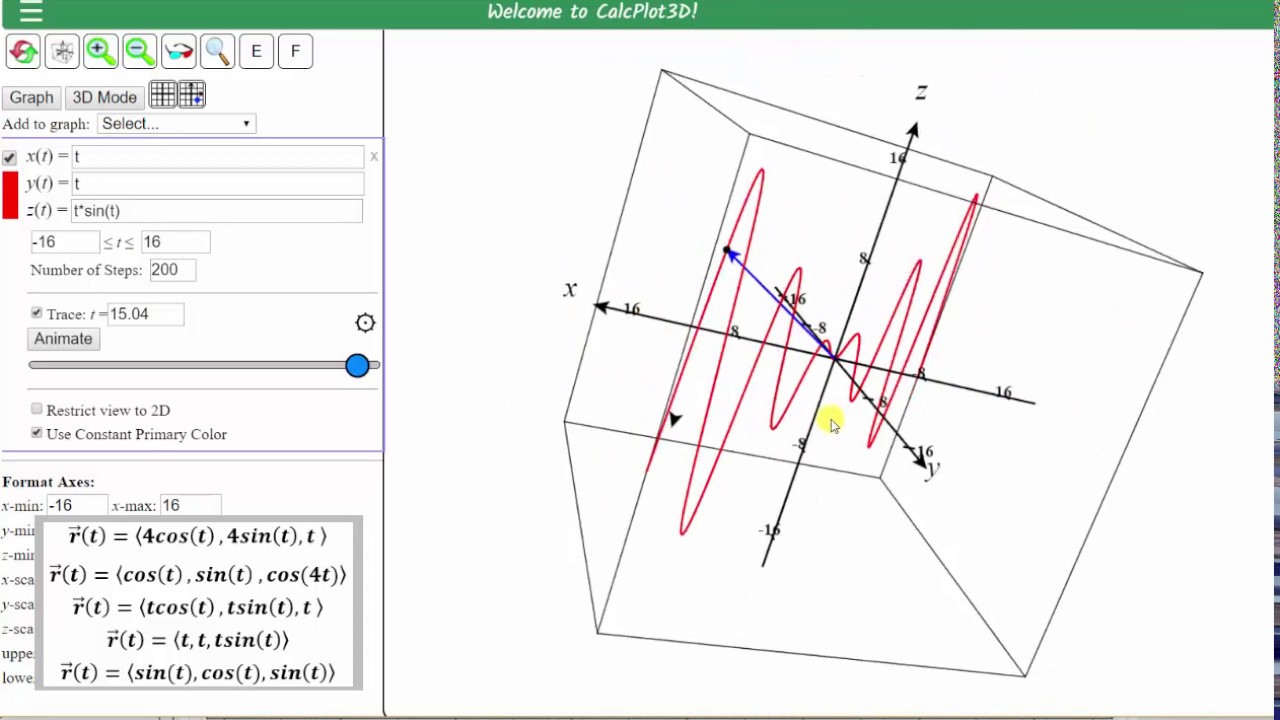Enable Restrict view to 2D
Image resolution: width=1280 pixels, height=720 pixels.
coord(36,410)
